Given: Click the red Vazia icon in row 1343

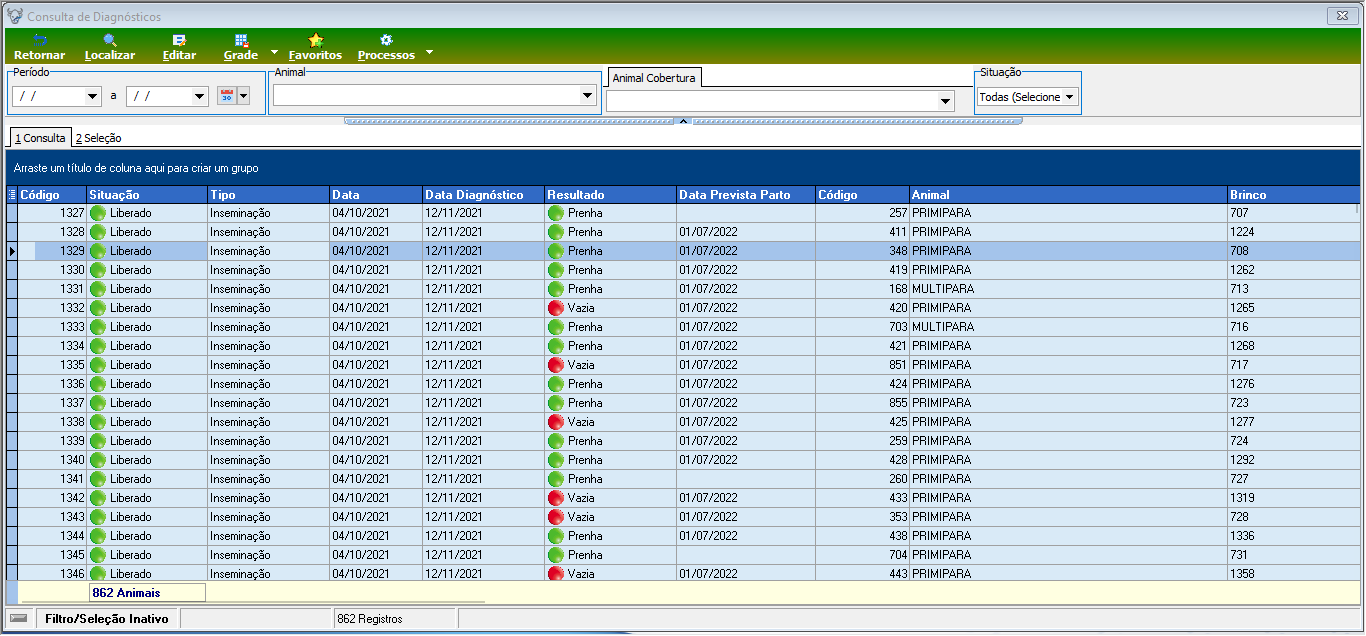Looking at the screenshot, I should pyautogui.click(x=556, y=517).
